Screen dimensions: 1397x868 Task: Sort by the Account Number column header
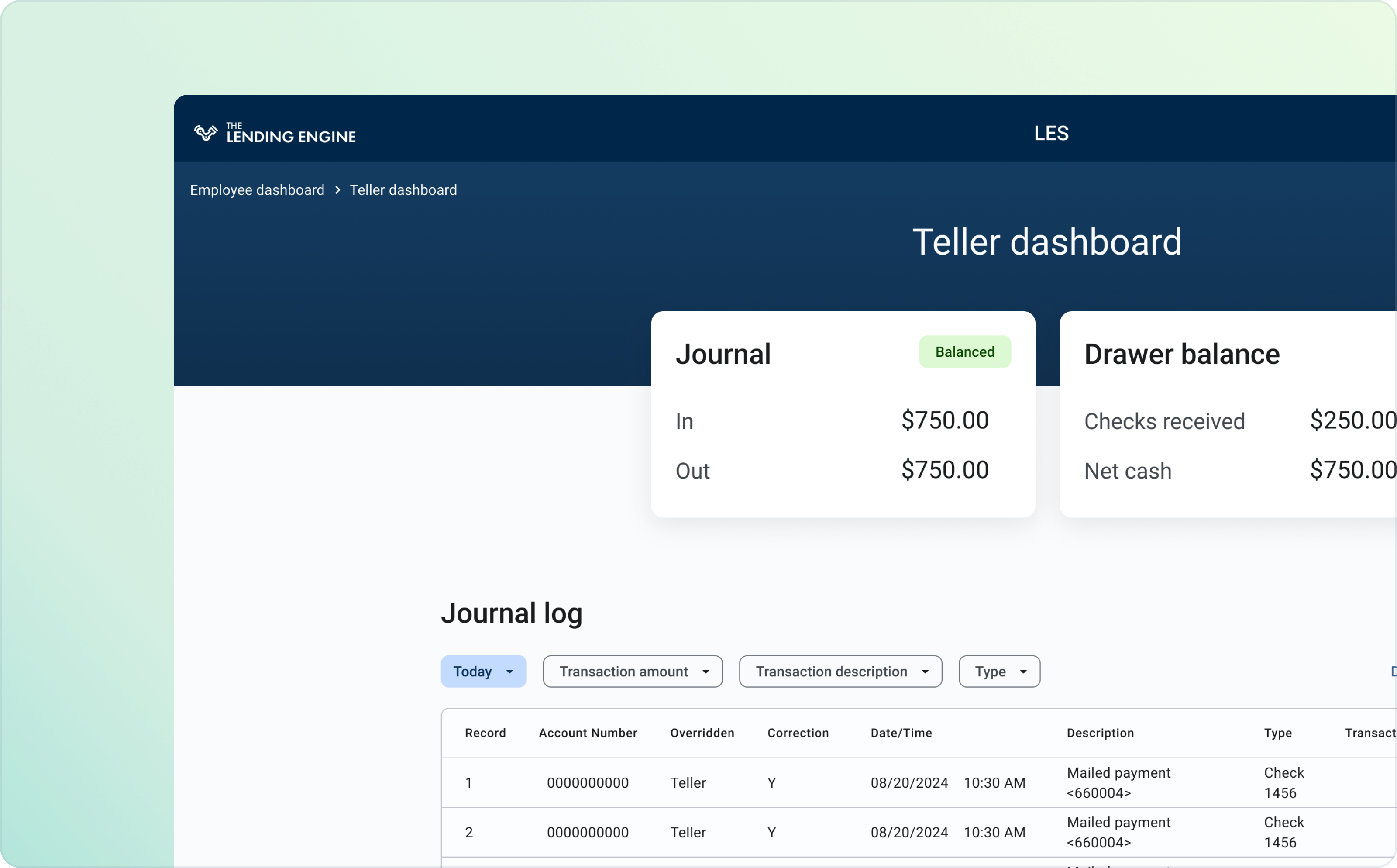point(588,733)
